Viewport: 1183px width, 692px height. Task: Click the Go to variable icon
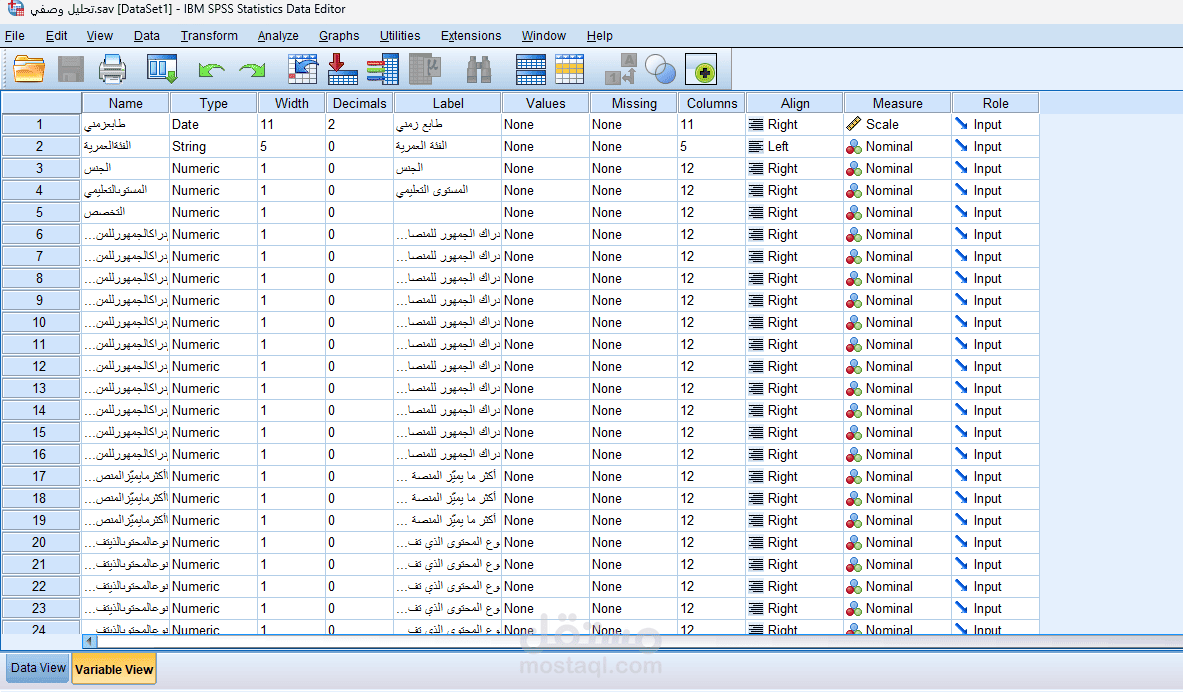click(x=343, y=69)
